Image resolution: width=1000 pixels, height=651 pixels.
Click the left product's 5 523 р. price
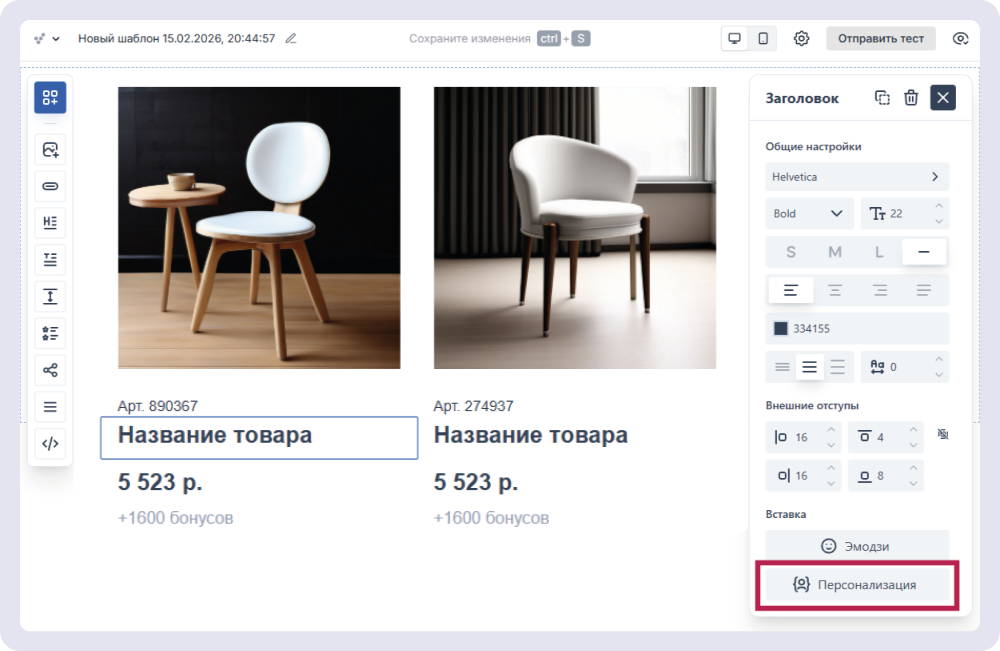tap(160, 482)
